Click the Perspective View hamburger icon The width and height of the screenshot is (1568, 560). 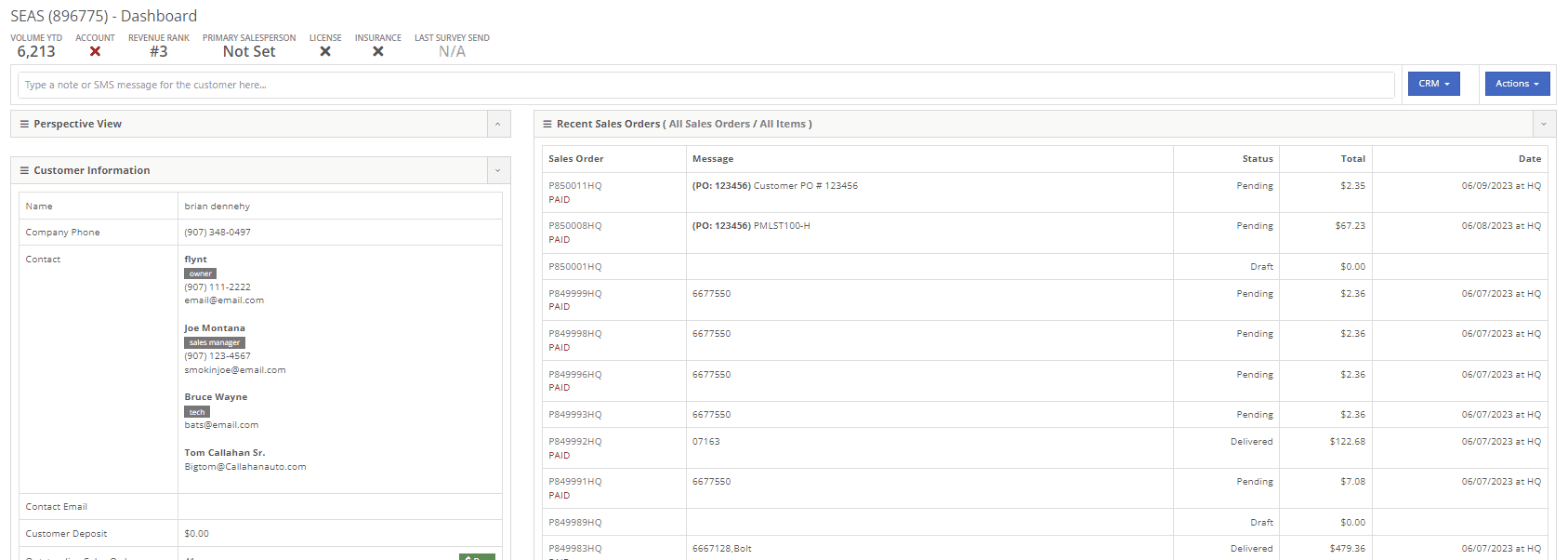(x=24, y=124)
